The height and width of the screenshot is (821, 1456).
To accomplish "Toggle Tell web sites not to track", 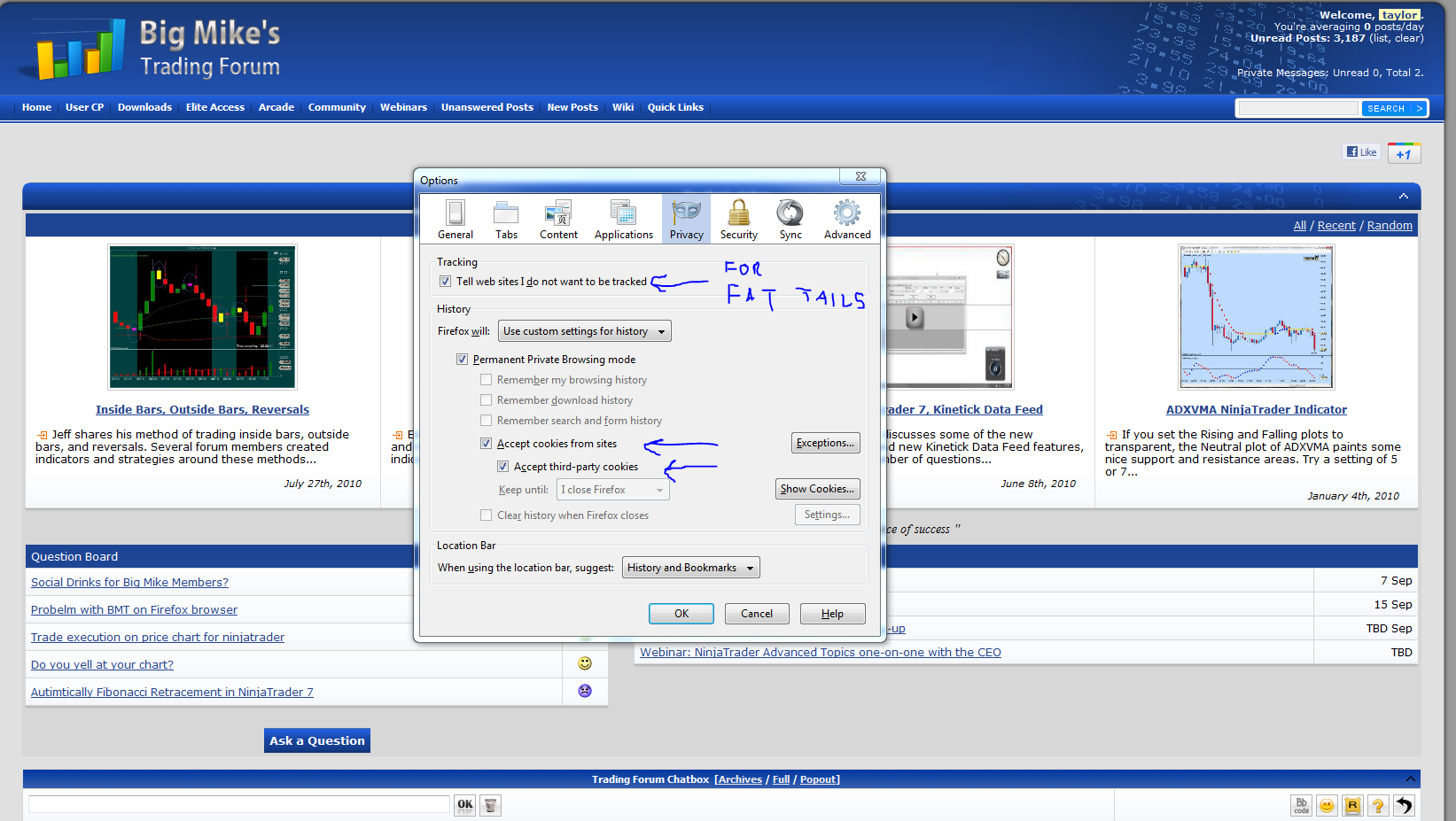I will click(x=445, y=282).
